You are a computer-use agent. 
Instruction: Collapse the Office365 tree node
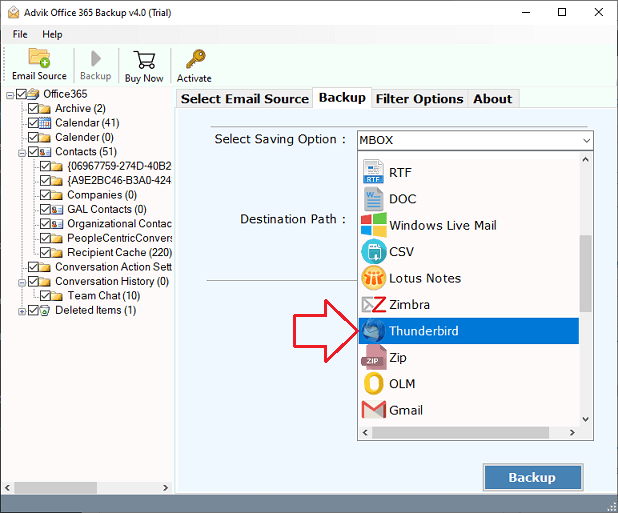coord(10,95)
